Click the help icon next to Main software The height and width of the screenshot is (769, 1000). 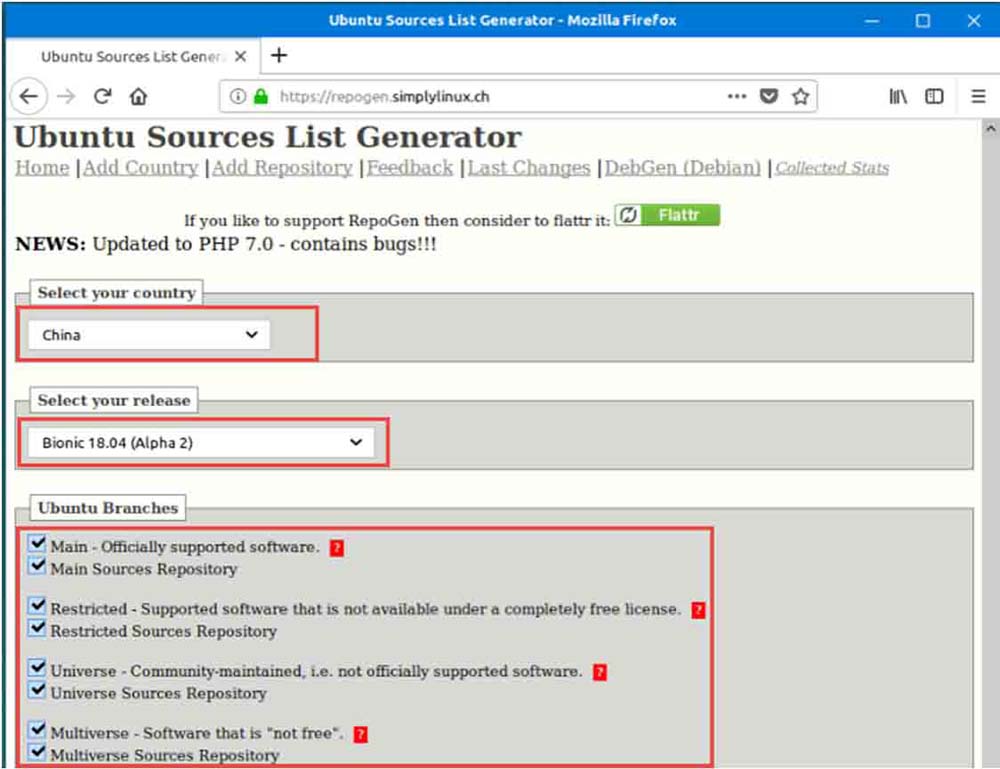[x=337, y=548]
